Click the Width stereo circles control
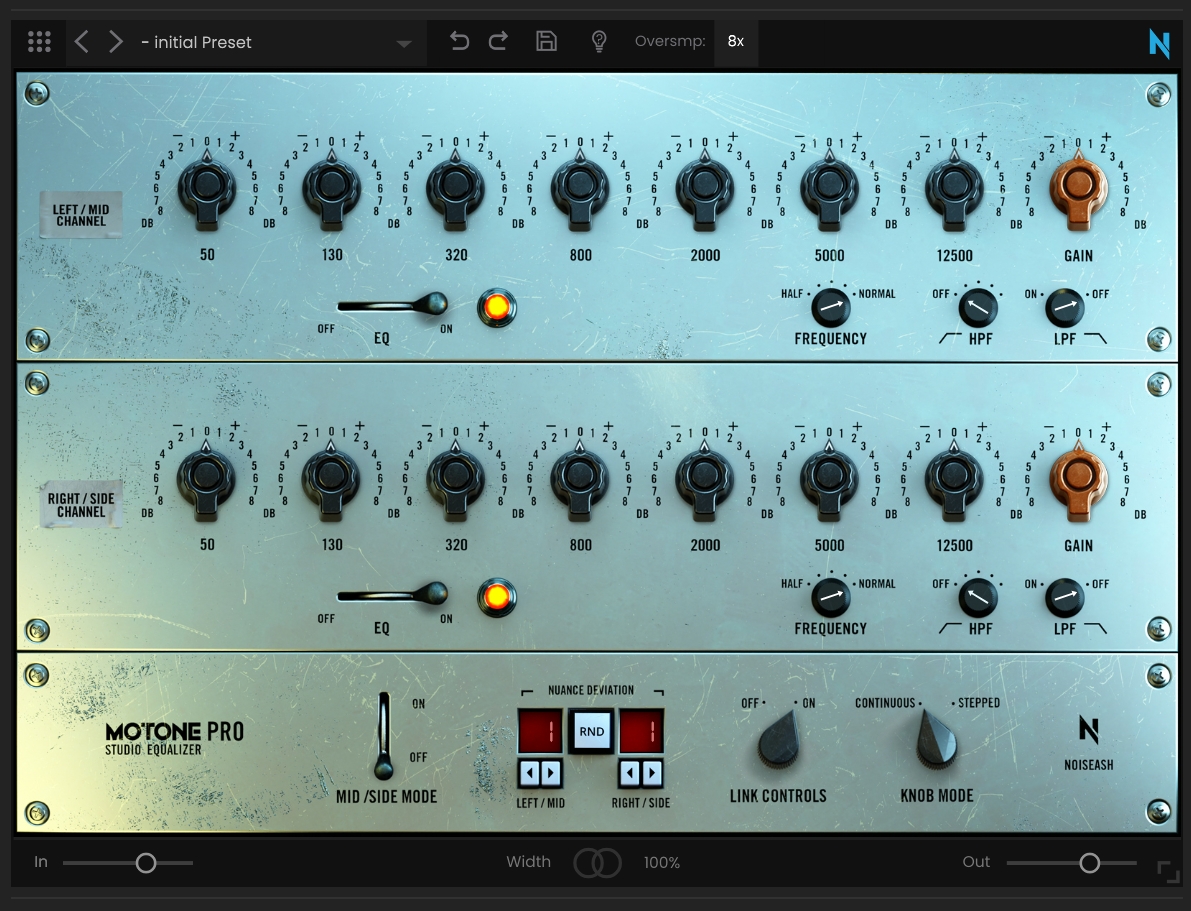This screenshot has height=911, width=1191. pos(597,862)
